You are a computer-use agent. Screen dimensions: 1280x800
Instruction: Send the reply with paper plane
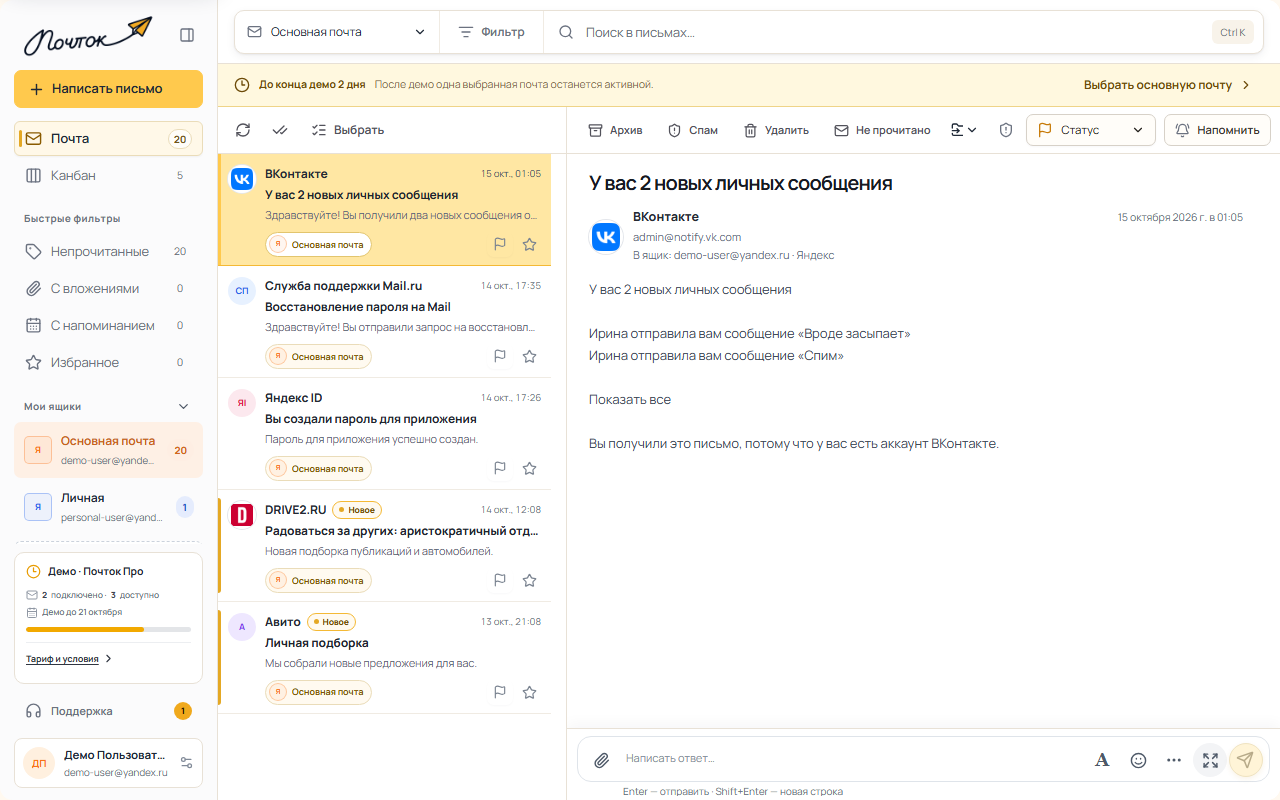pos(1245,760)
